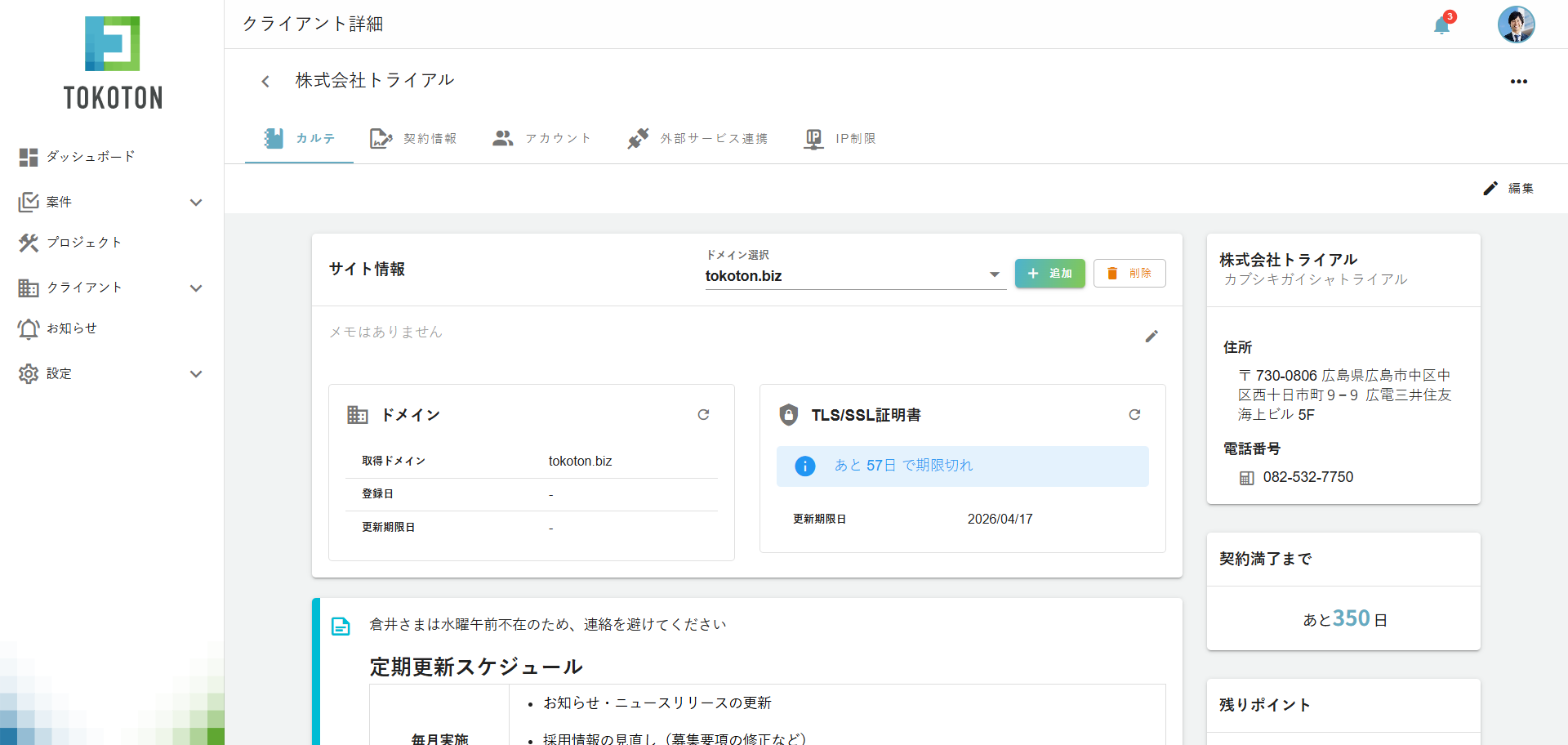Switch to the 契約情報 tab

pos(414,139)
